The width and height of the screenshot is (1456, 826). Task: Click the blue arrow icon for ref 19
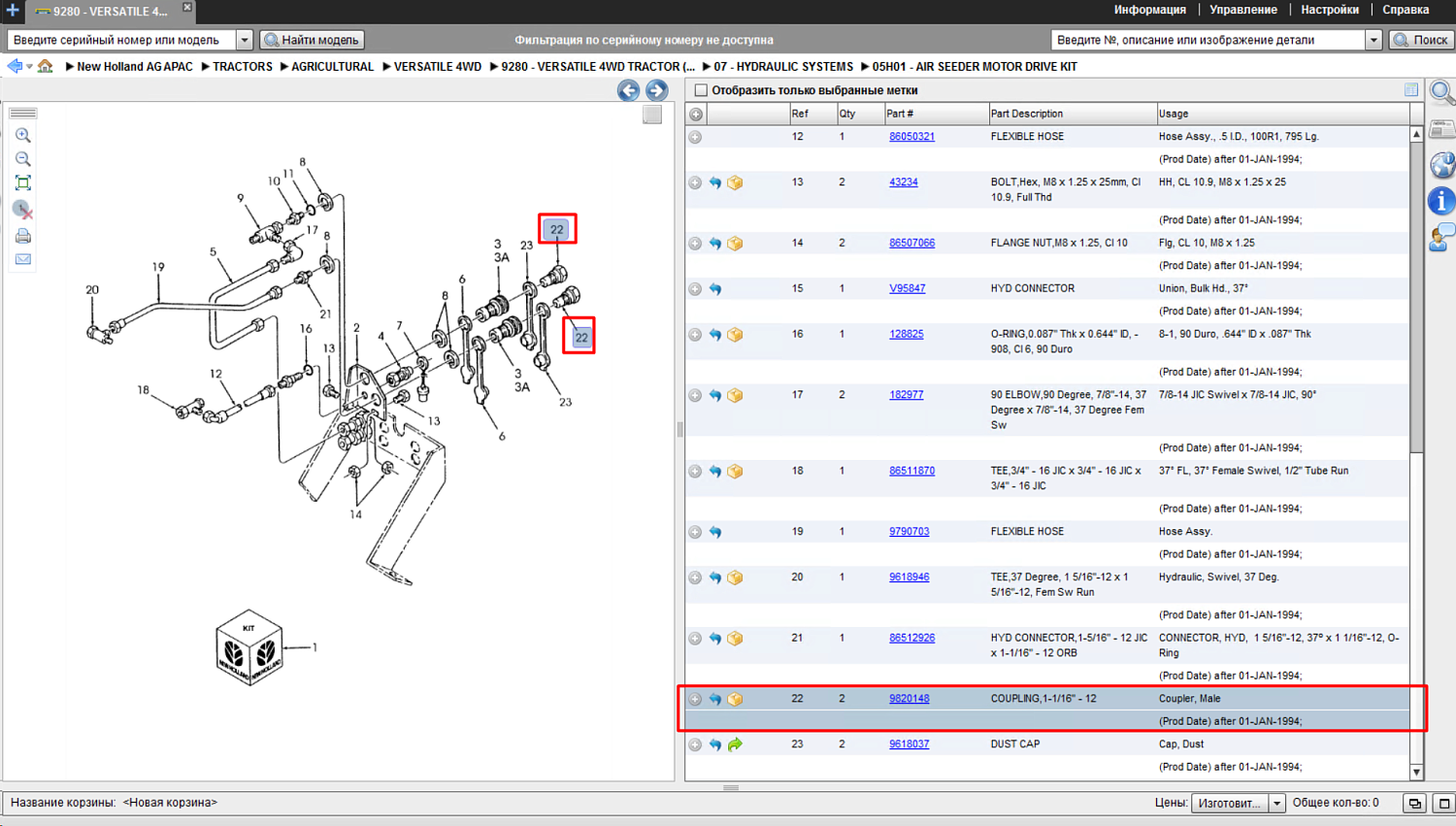click(x=715, y=532)
